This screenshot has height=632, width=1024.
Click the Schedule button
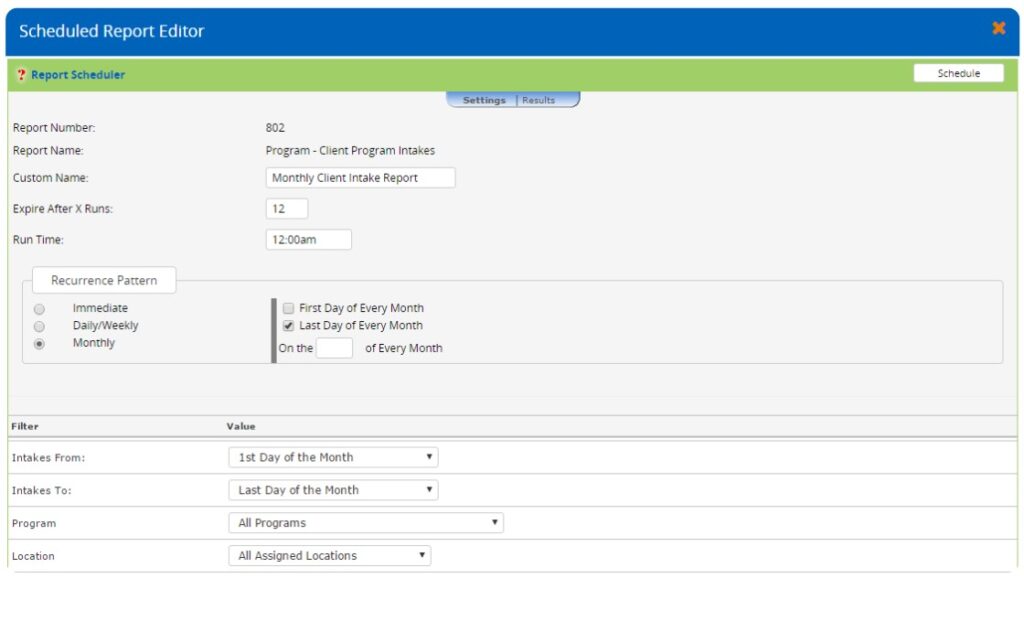tap(957, 72)
